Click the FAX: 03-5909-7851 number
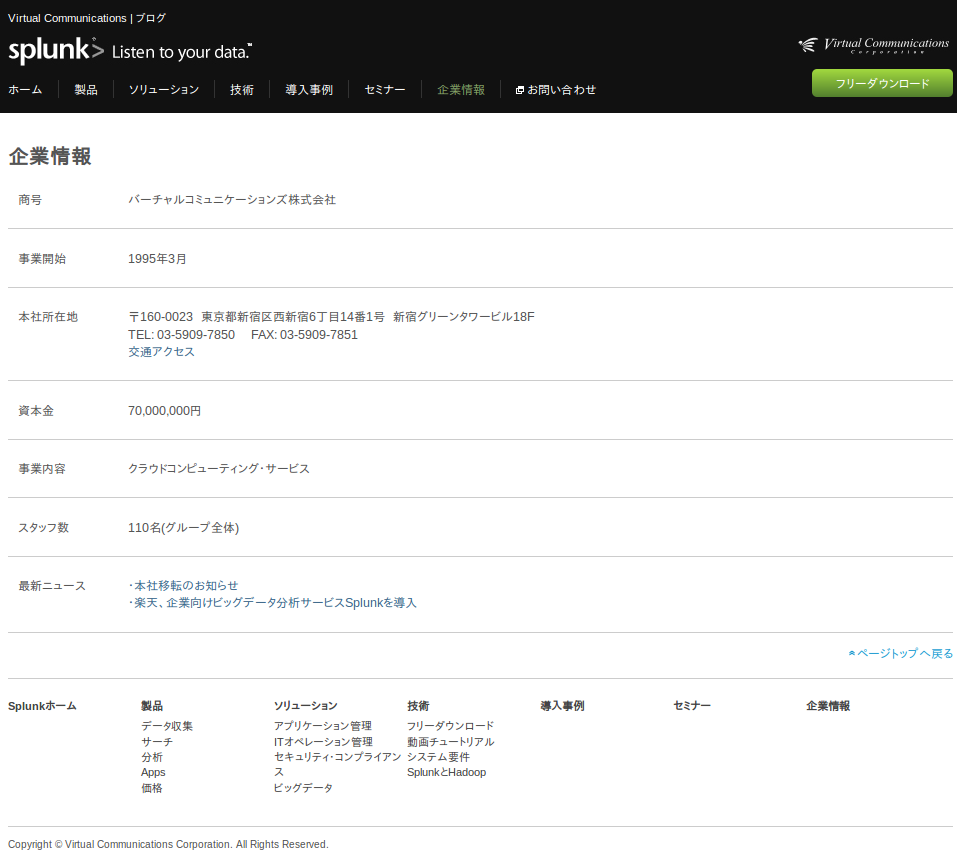The image size is (957, 863). pyautogui.click(x=304, y=334)
